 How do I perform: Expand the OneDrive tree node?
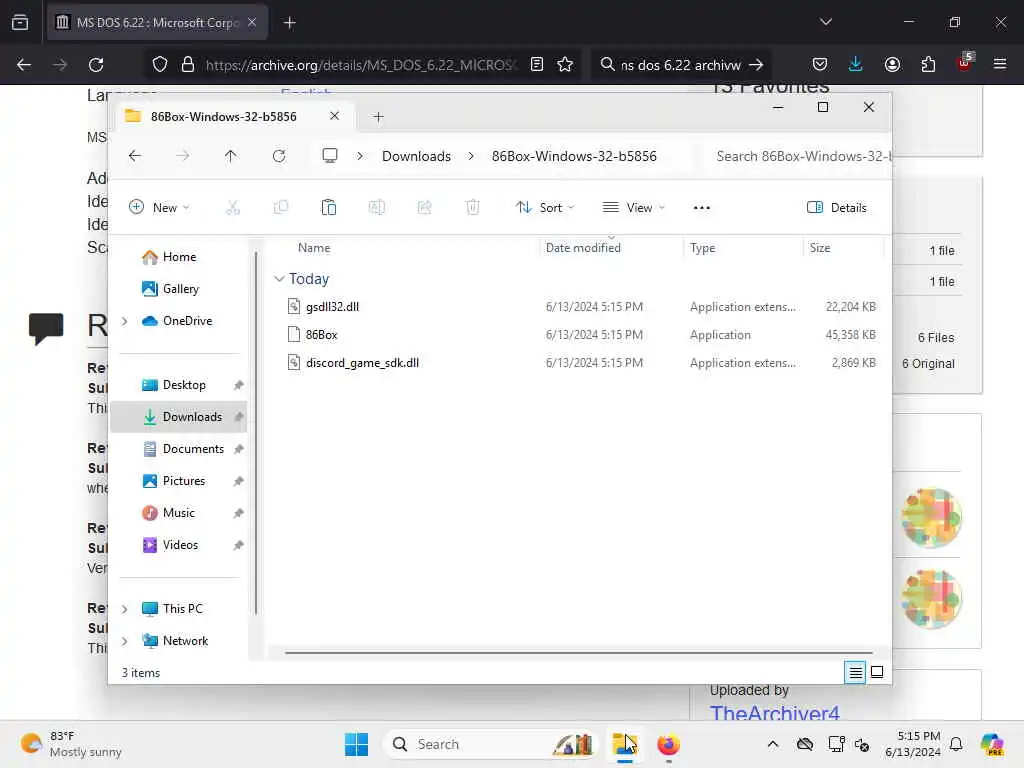[125, 321]
